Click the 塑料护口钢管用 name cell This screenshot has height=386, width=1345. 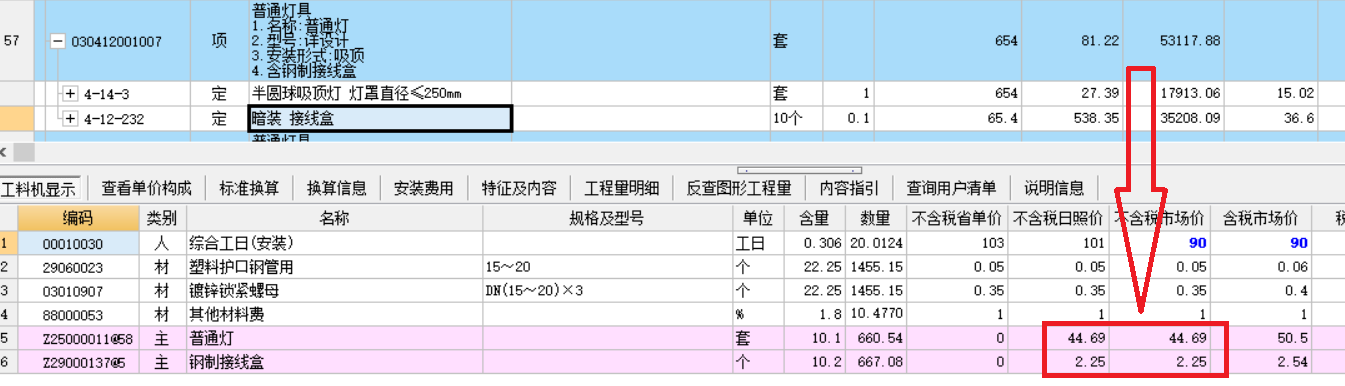(335, 266)
